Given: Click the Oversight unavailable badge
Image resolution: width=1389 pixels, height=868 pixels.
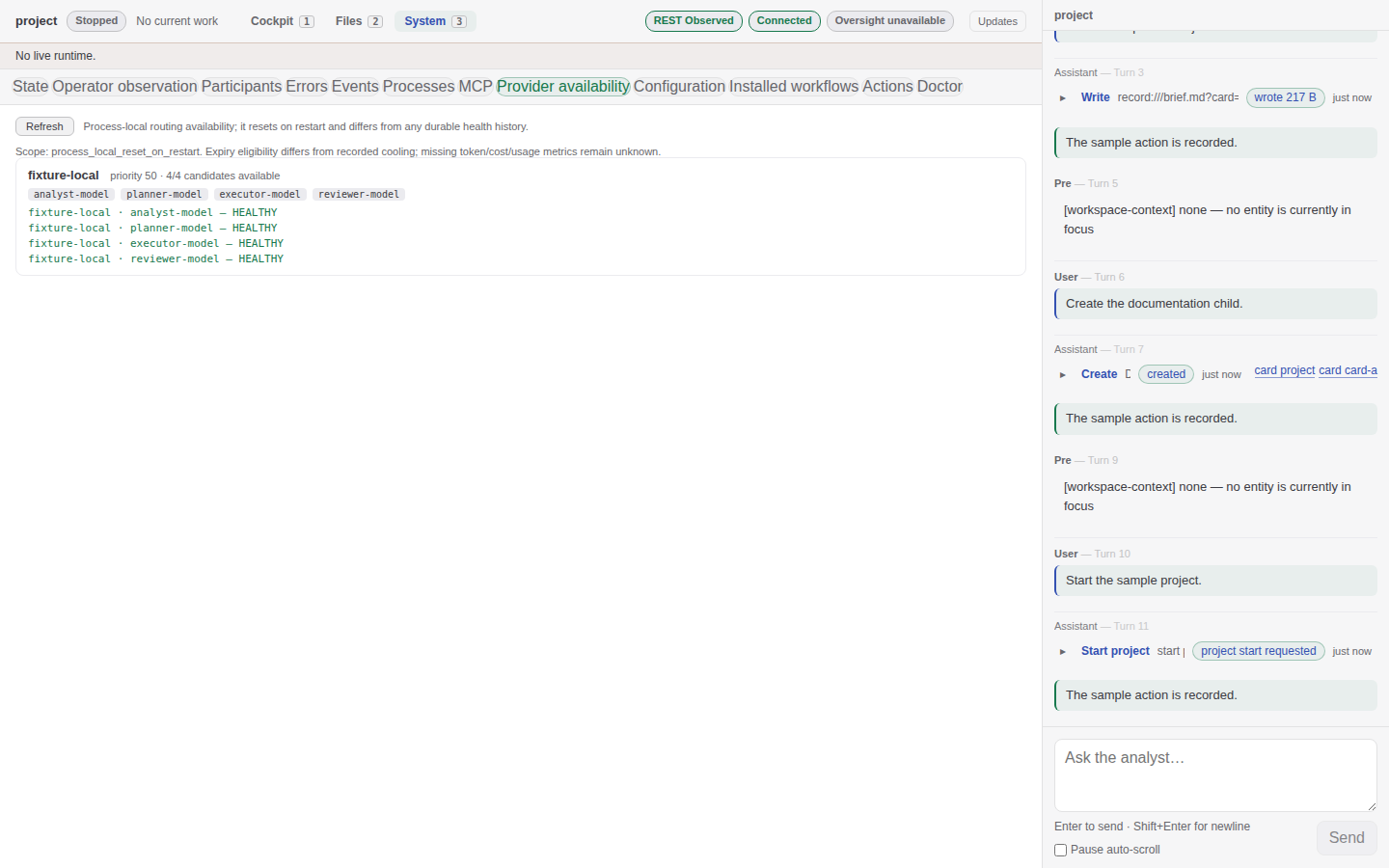Looking at the screenshot, I should [890, 21].
